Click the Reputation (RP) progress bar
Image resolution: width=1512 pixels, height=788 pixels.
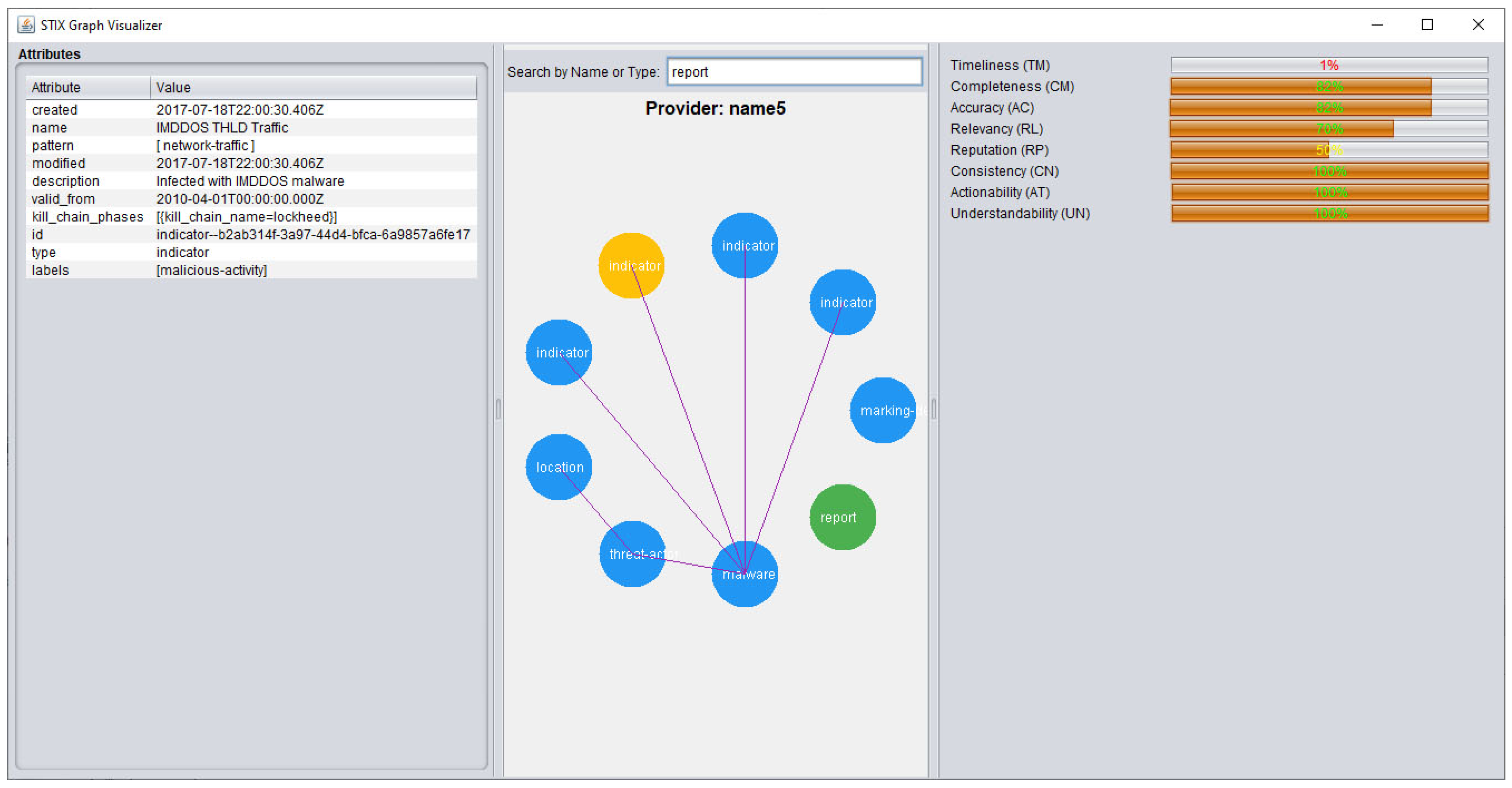pos(1329,150)
